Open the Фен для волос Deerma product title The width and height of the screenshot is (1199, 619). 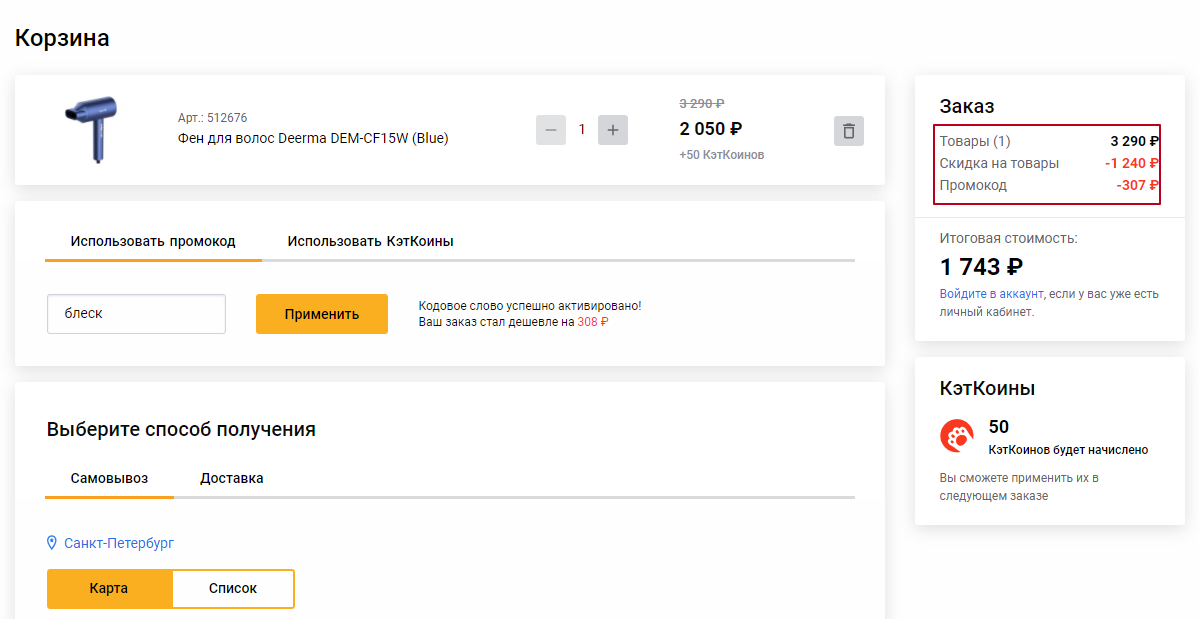pyautogui.click(x=313, y=138)
